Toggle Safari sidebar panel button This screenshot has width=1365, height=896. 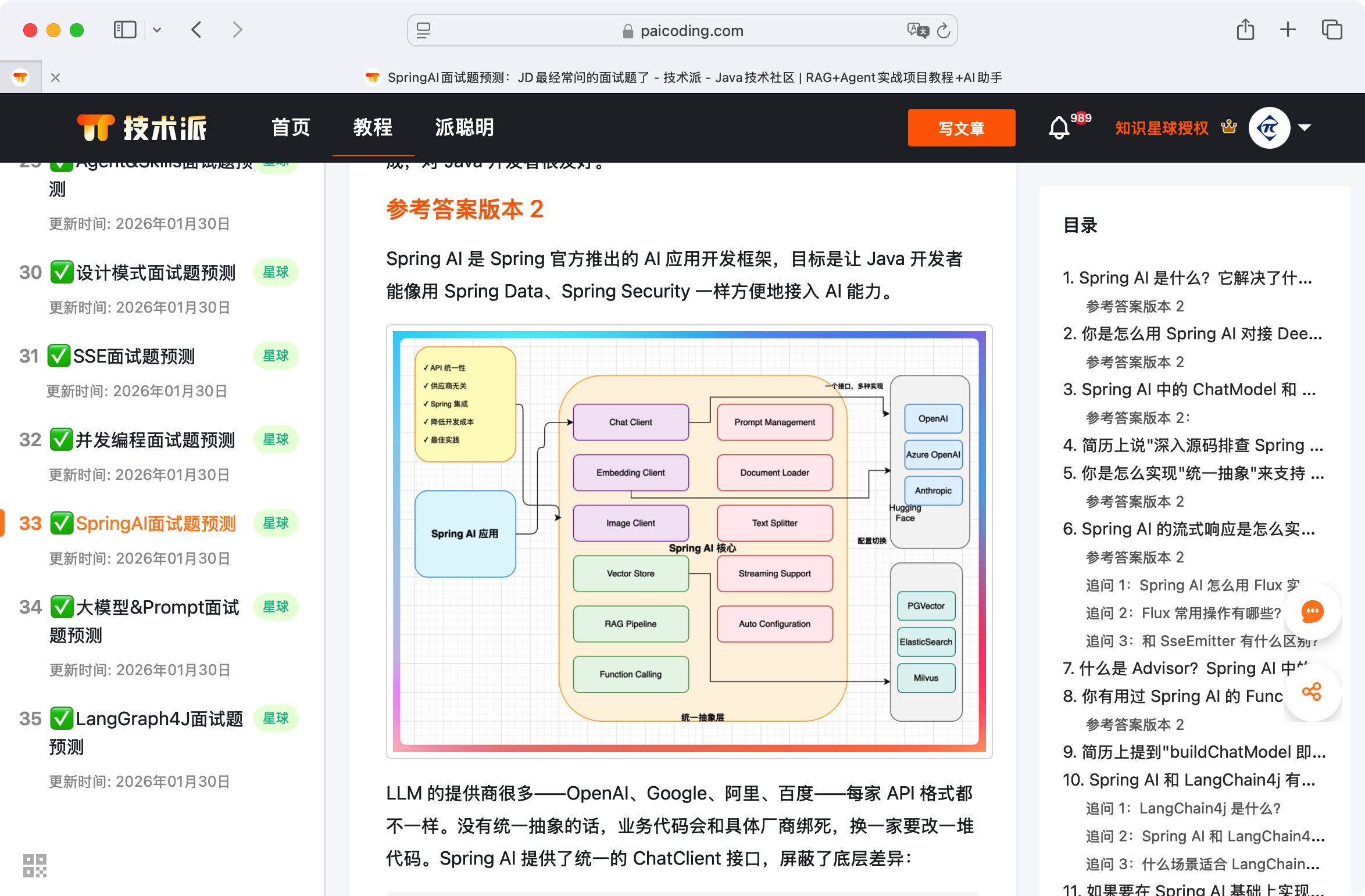click(124, 30)
